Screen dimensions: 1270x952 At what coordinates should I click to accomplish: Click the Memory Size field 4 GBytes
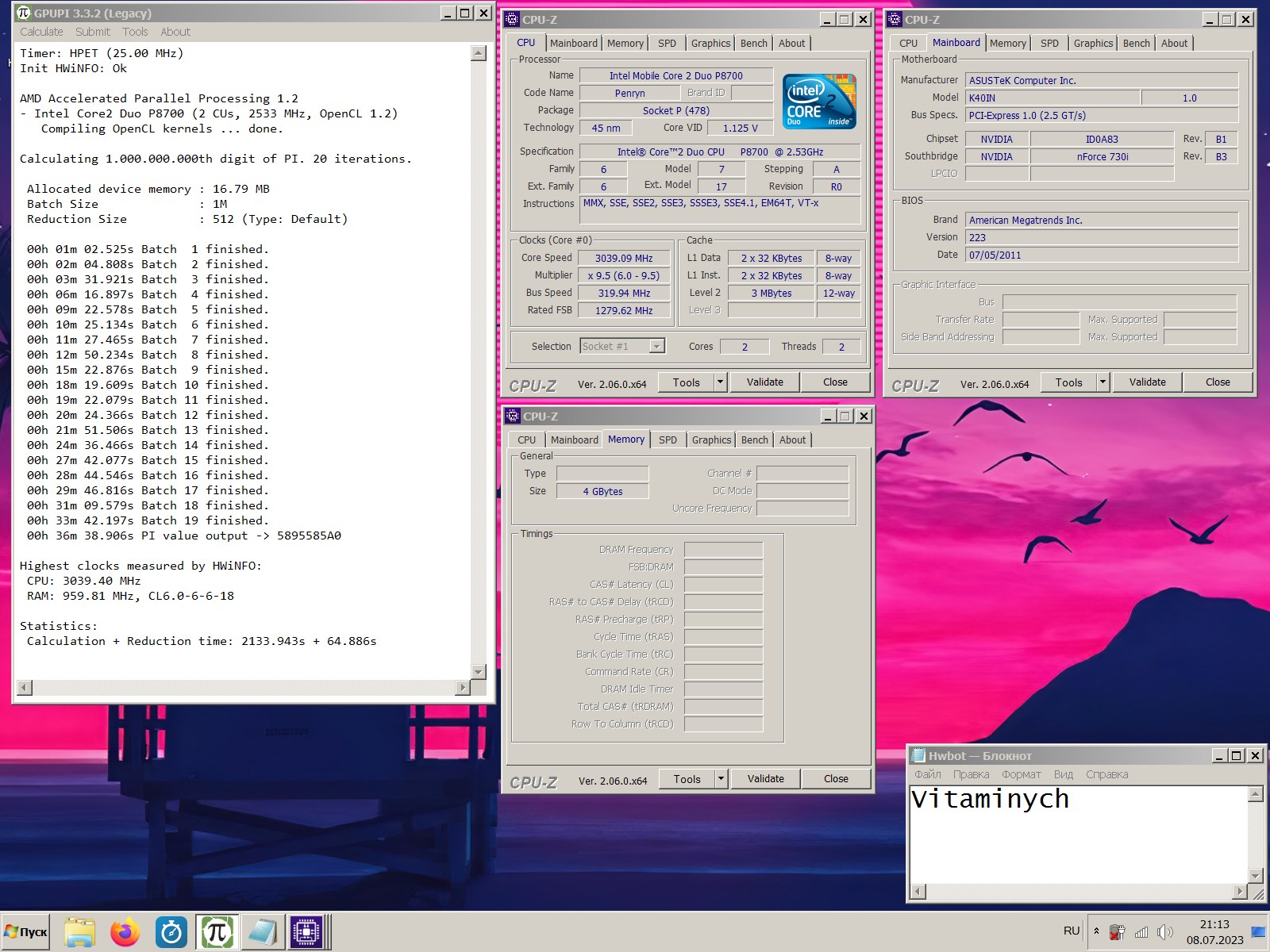click(602, 491)
